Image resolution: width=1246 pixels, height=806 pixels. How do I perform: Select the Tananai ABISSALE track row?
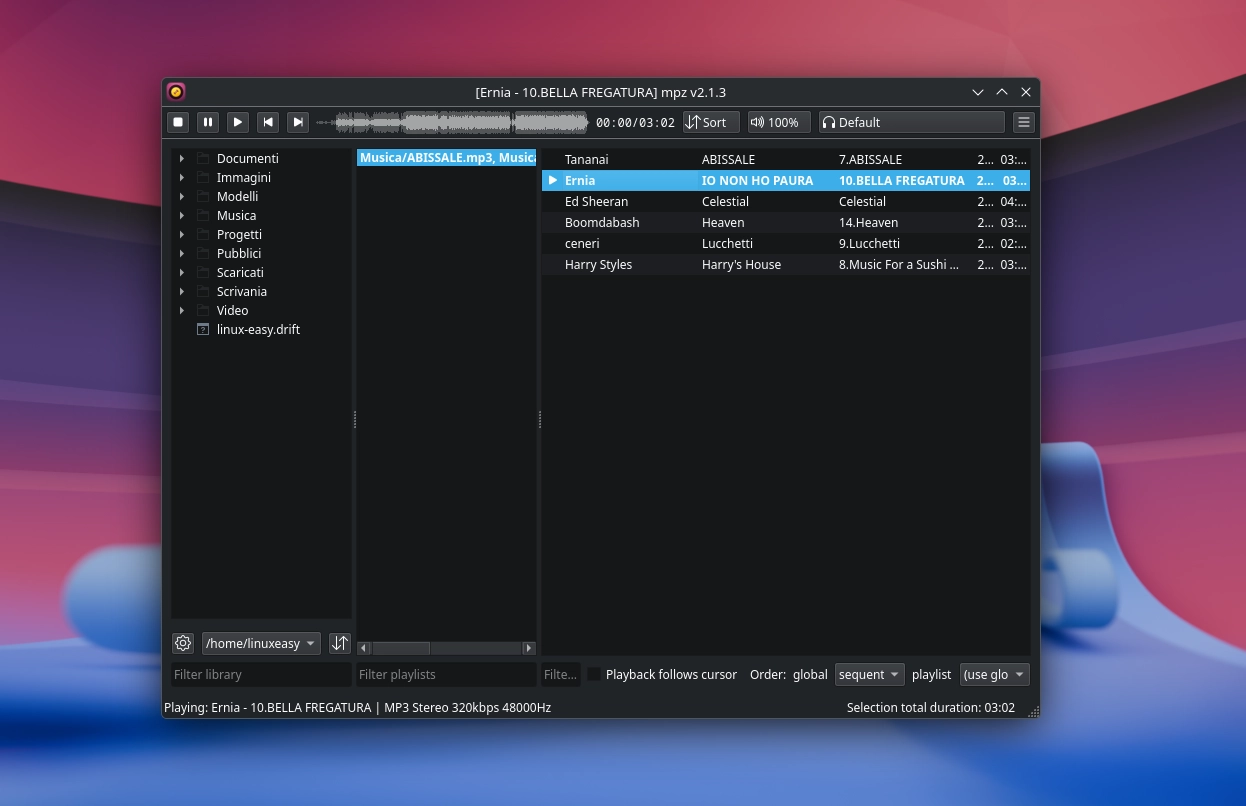pos(786,159)
